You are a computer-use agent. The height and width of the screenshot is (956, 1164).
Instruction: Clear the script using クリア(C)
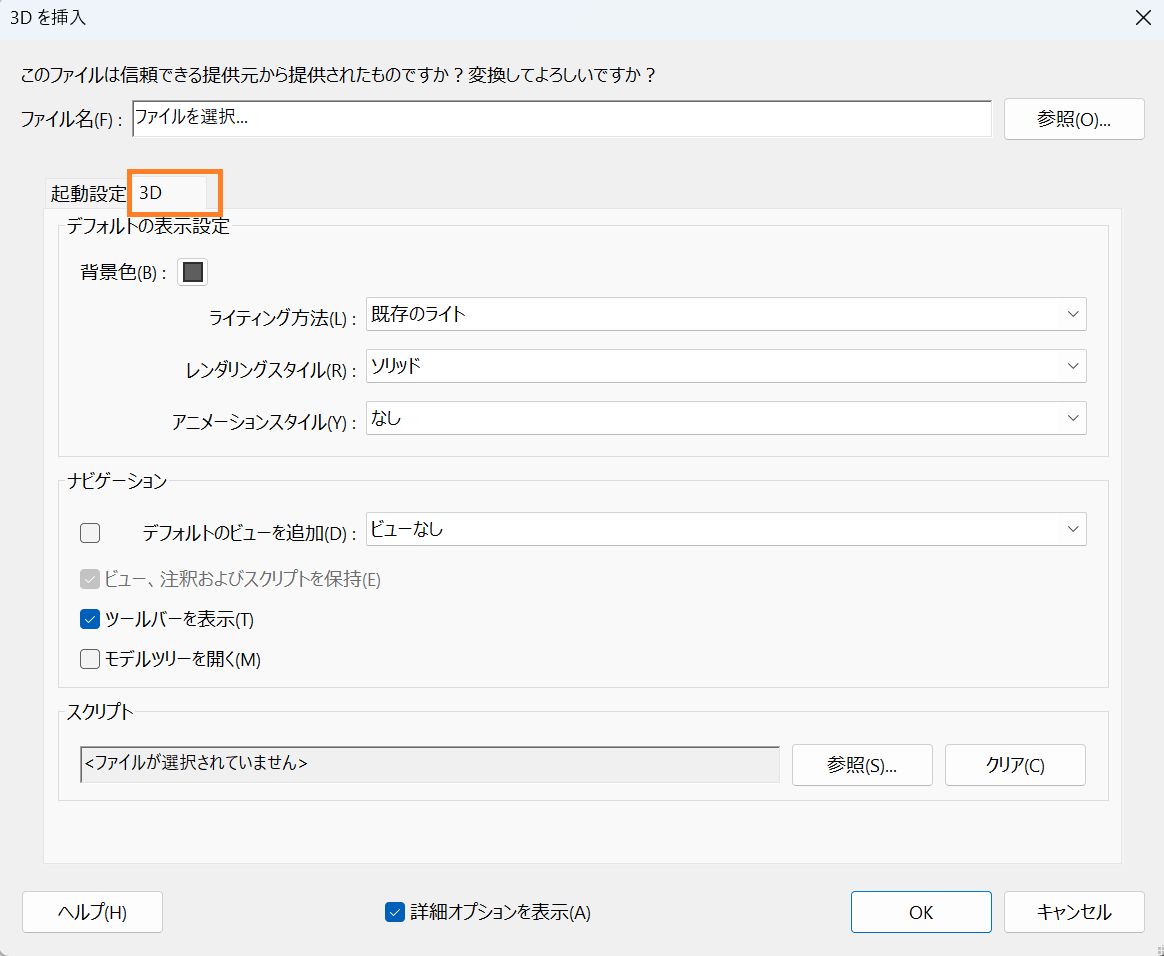coord(1015,764)
